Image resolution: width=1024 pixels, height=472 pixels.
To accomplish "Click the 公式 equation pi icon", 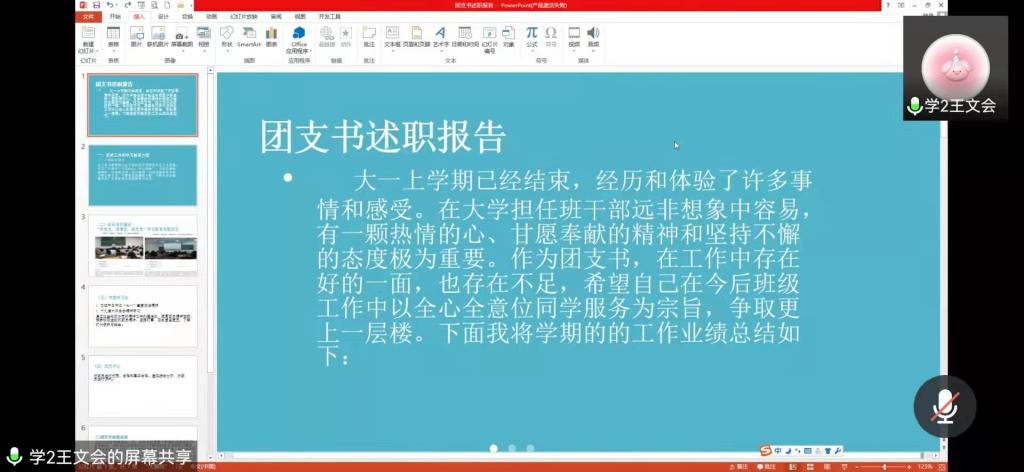I will [x=532, y=37].
